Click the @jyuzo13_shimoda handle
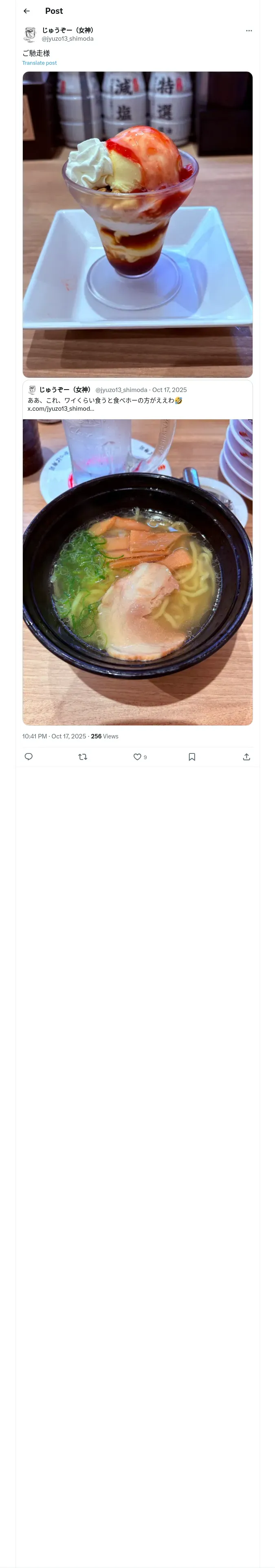The width and height of the screenshot is (275, 1568). [67, 38]
